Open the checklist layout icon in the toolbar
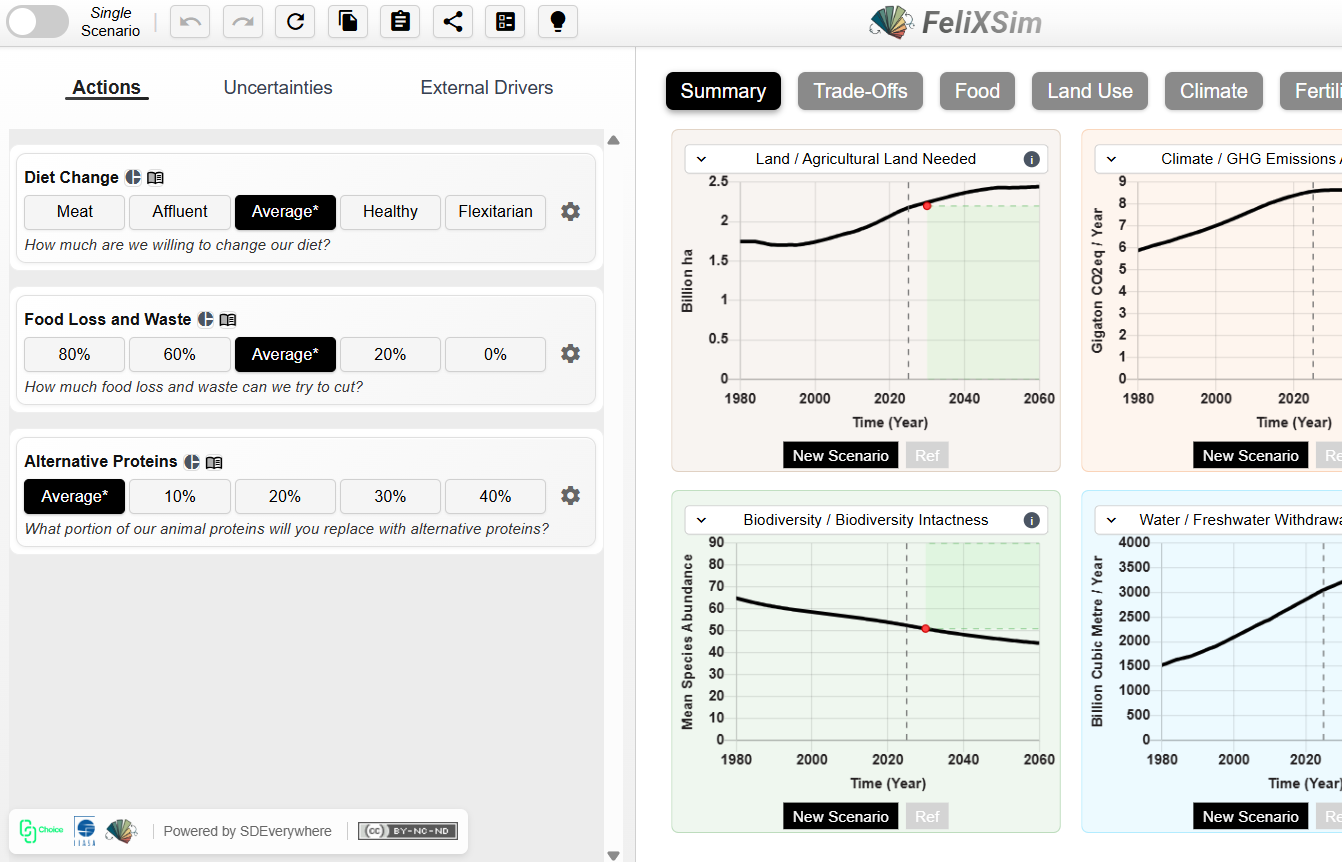 (x=505, y=21)
